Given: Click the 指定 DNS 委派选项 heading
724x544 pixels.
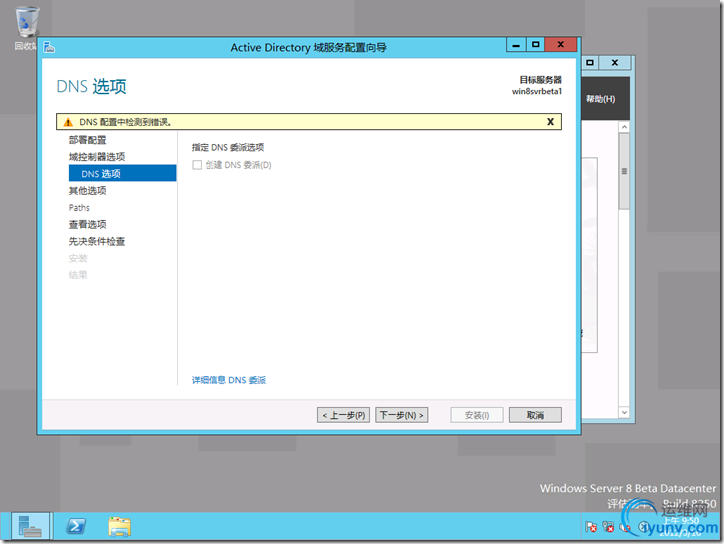Looking at the screenshot, I should click(x=228, y=147).
